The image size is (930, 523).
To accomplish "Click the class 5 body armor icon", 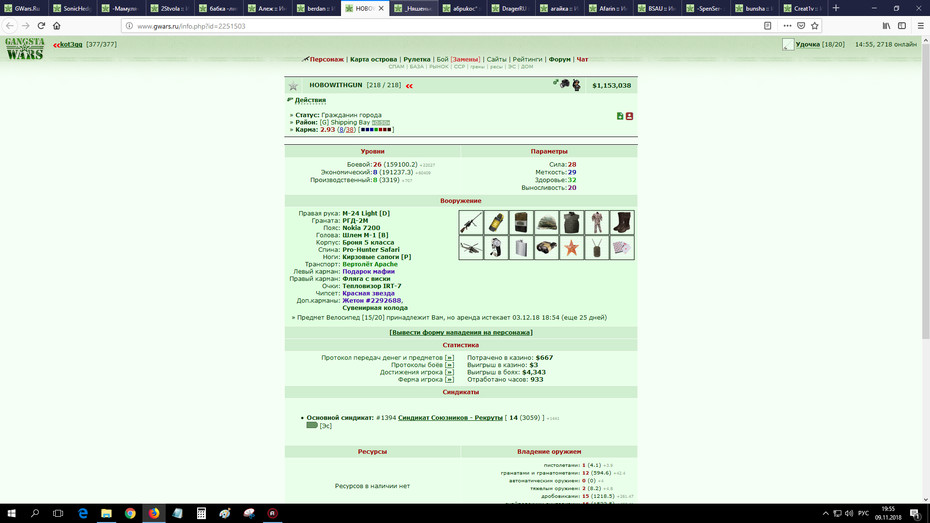I will (571, 222).
